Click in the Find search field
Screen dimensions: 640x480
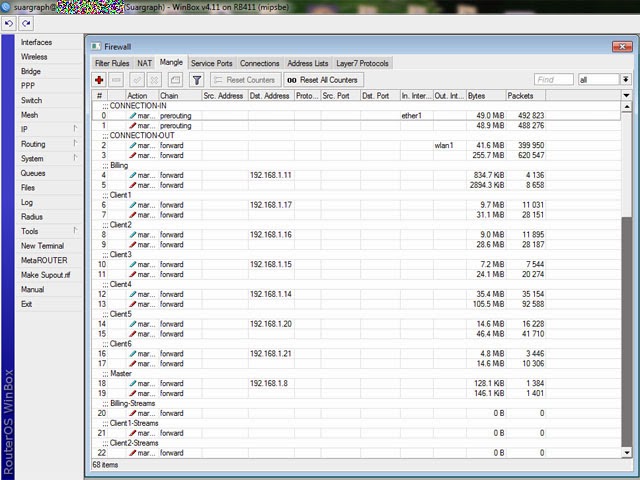click(553, 80)
